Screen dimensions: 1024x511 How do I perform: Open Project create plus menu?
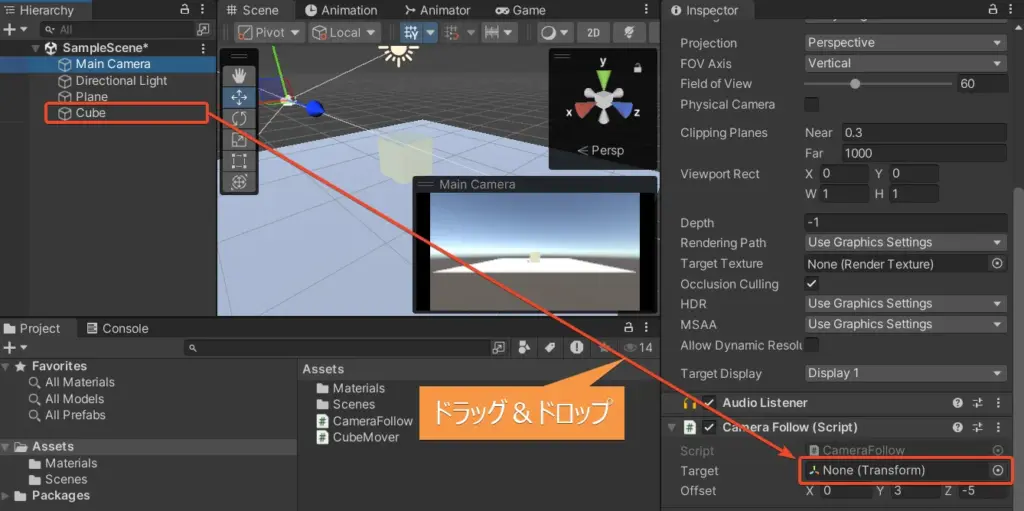pyautogui.click(x=15, y=348)
